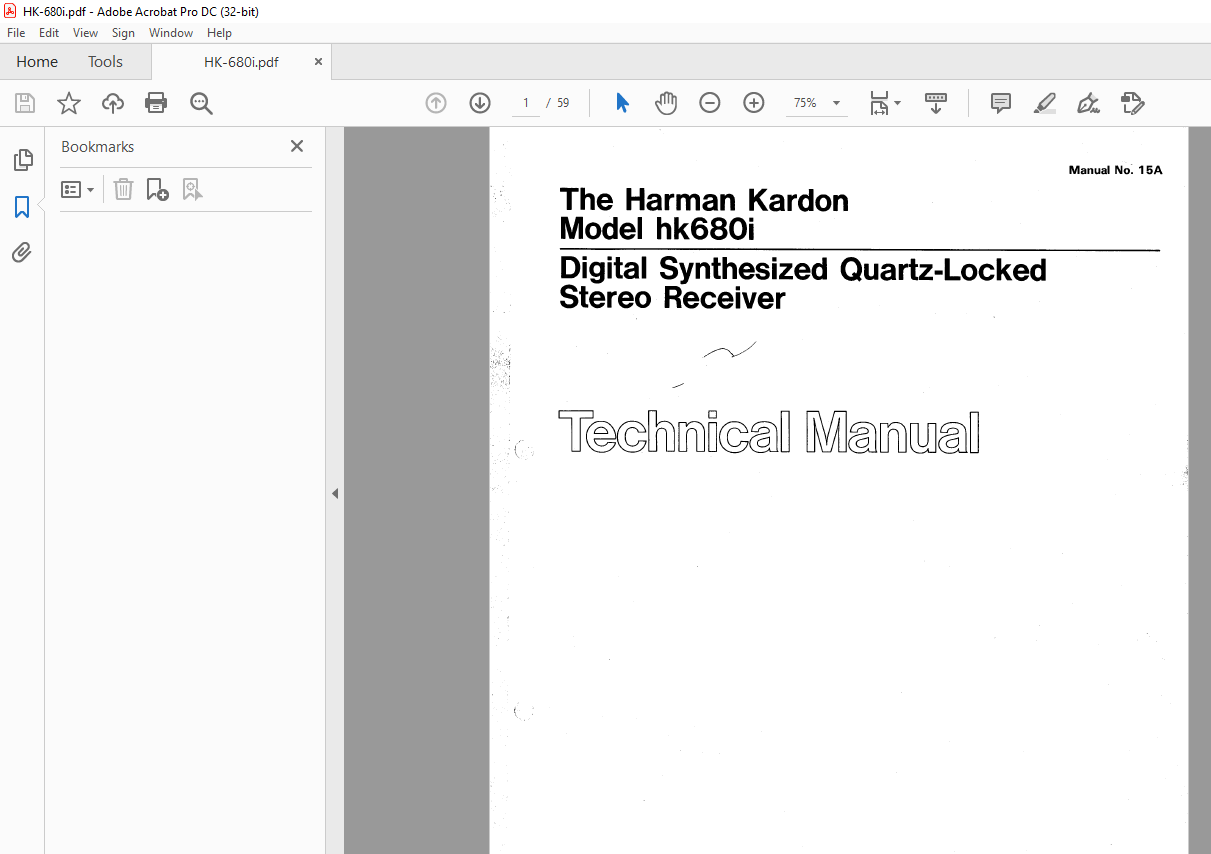Switch to the Home tab
The width and height of the screenshot is (1211, 854).
click(x=37, y=62)
